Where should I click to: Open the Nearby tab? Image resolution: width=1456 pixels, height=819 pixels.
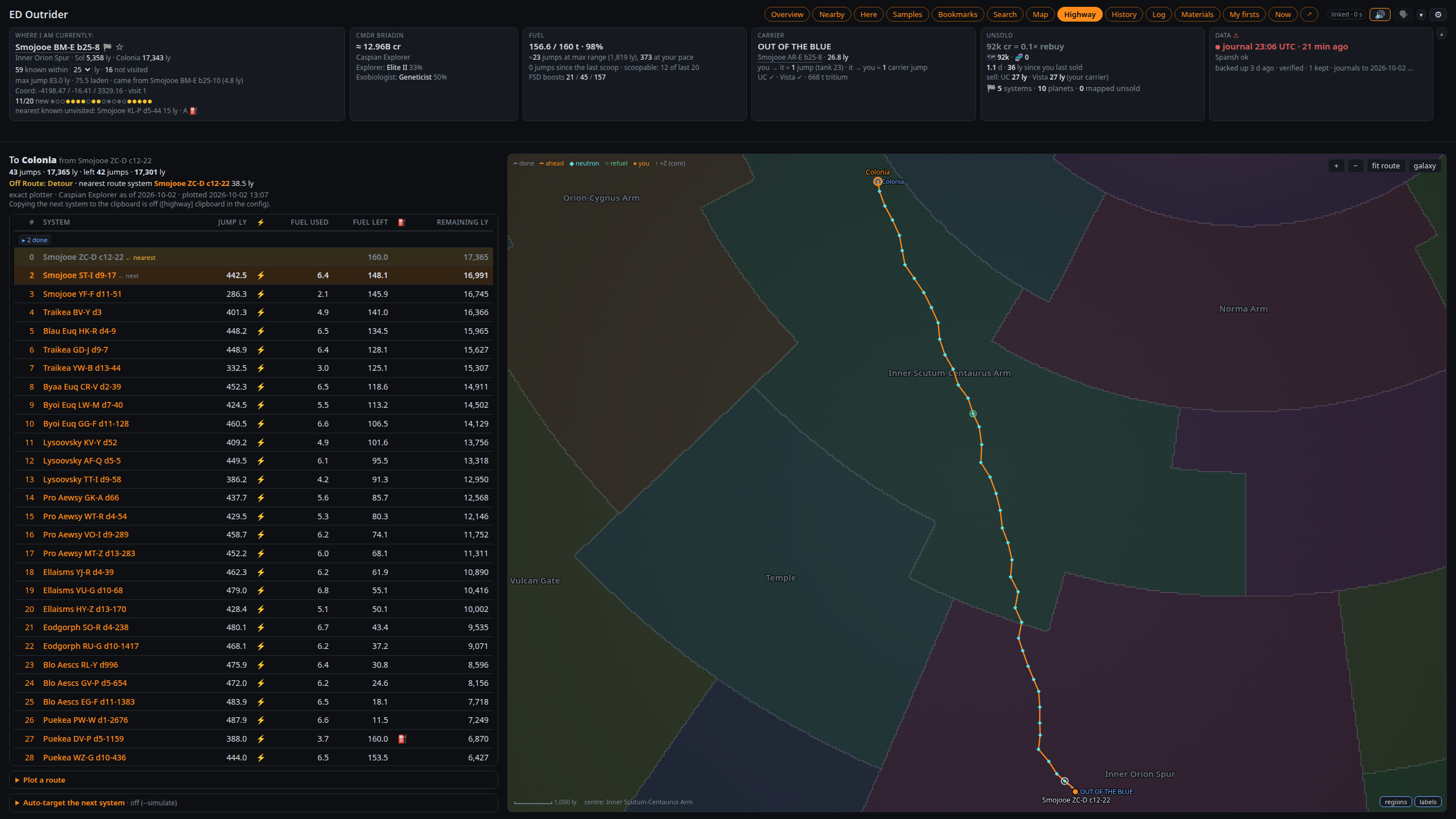832,15
